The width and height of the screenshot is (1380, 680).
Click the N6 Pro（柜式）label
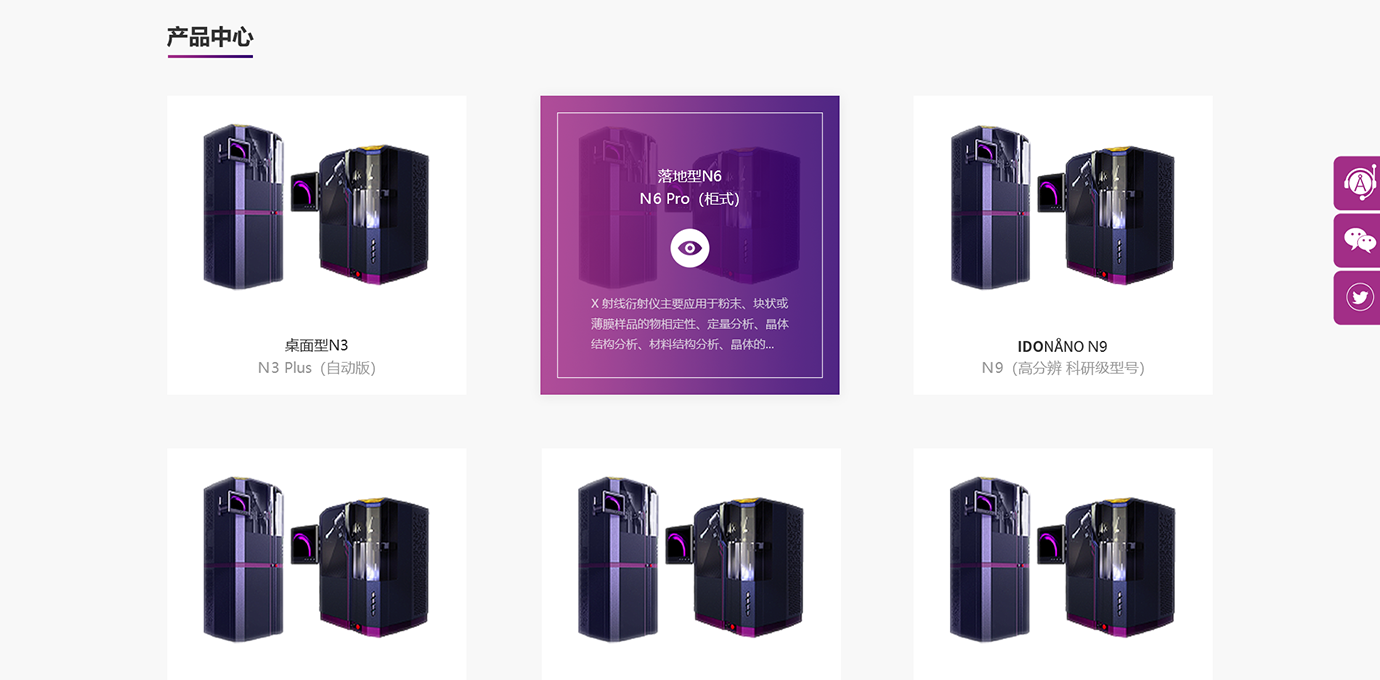[690, 199]
